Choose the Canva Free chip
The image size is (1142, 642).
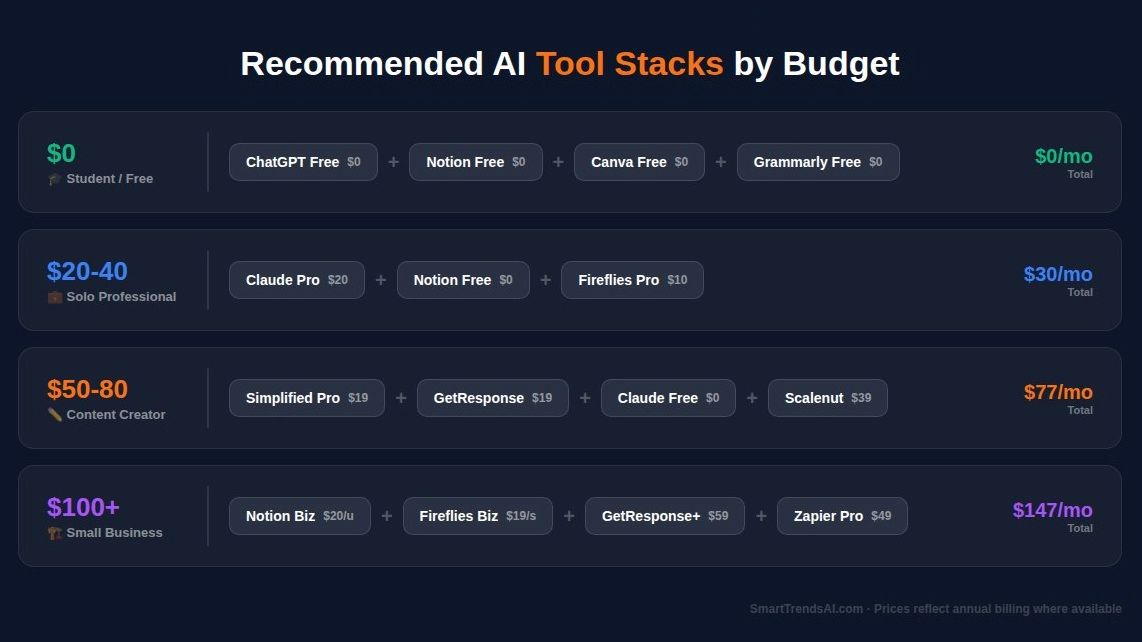(x=639, y=162)
